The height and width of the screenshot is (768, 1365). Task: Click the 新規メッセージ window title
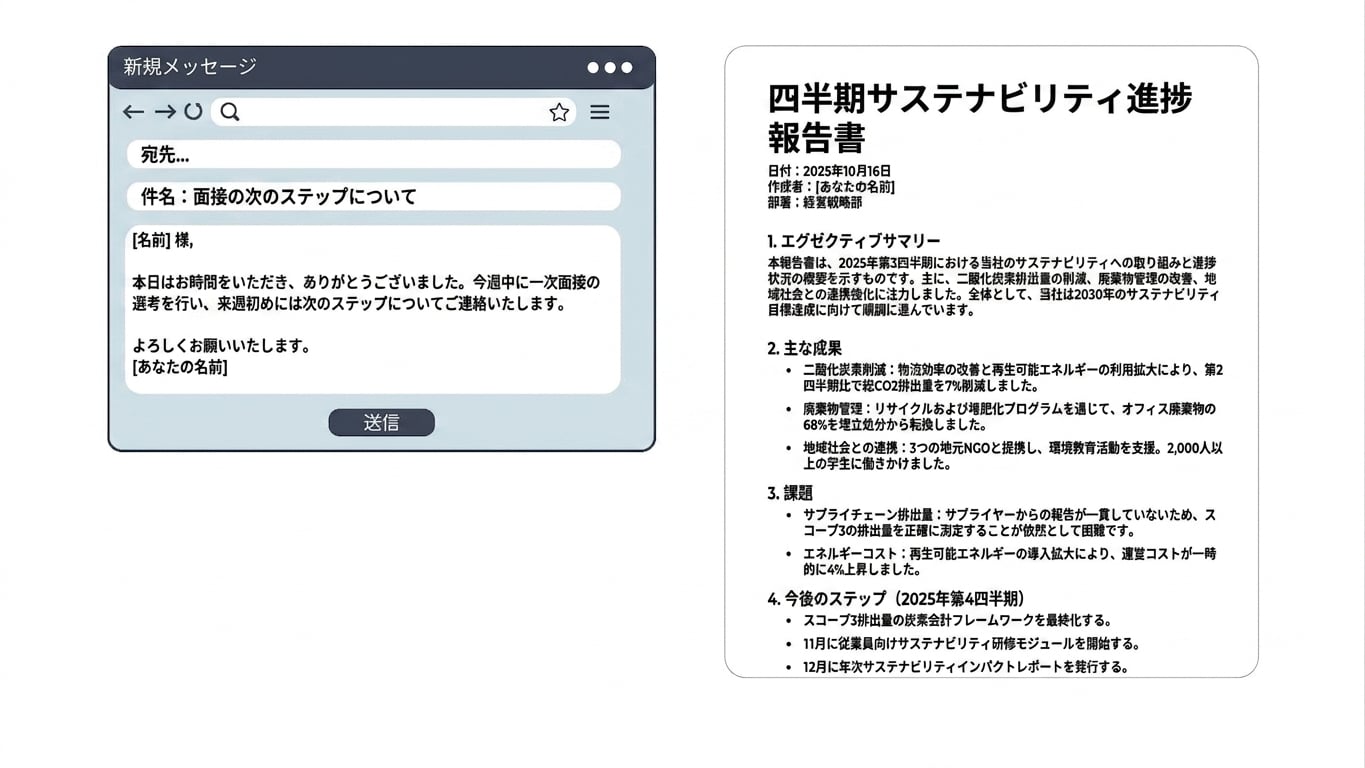[190, 67]
